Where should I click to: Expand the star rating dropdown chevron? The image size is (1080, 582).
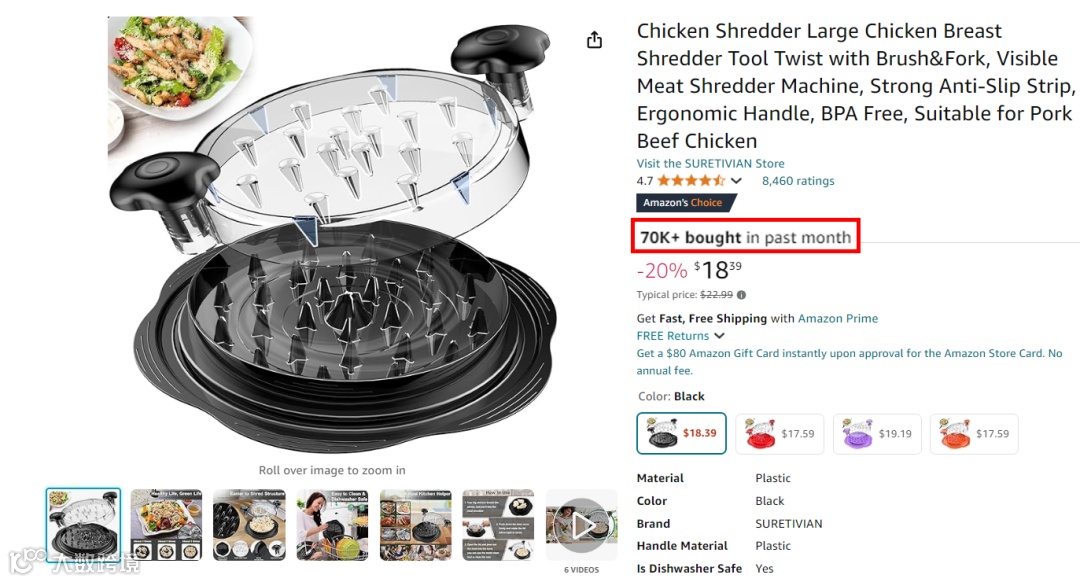(x=736, y=181)
